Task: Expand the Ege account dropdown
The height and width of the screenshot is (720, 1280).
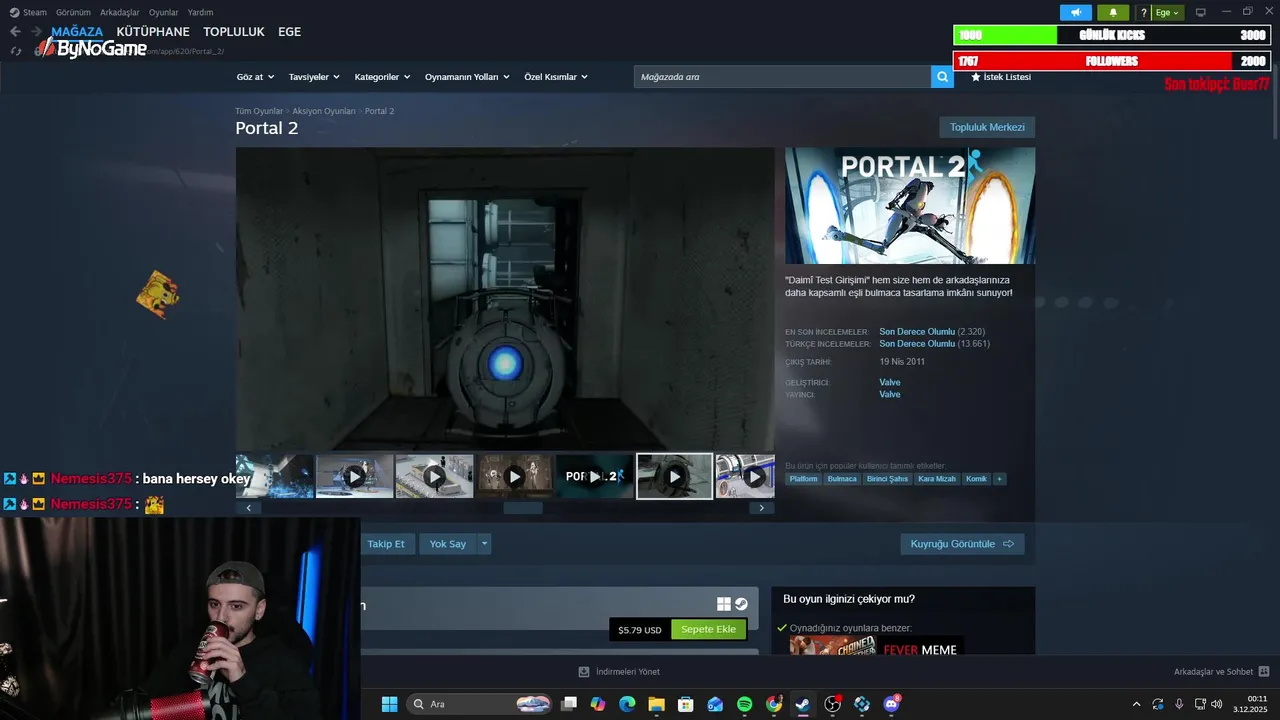Action: [x=1168, y=12]
